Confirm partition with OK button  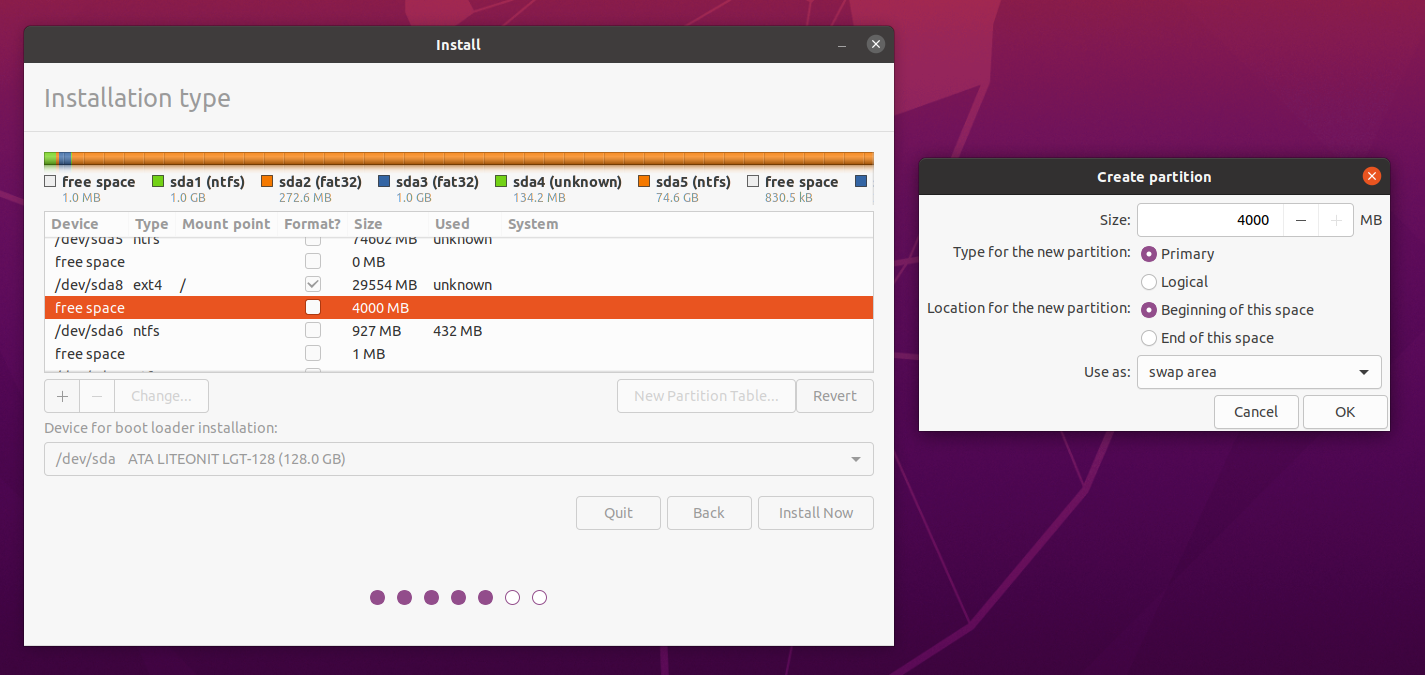(x=1345, y=412)
